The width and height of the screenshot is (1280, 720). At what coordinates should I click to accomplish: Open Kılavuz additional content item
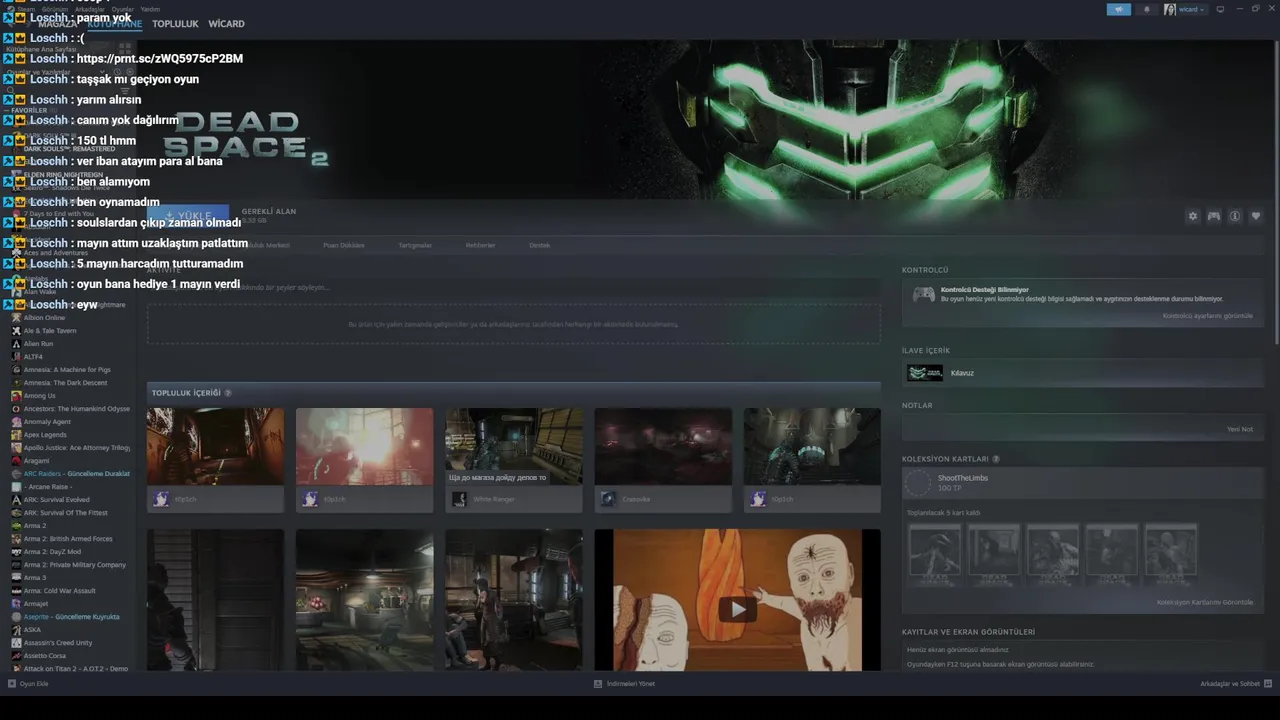pyautogui.click(x=1083, y=373)
